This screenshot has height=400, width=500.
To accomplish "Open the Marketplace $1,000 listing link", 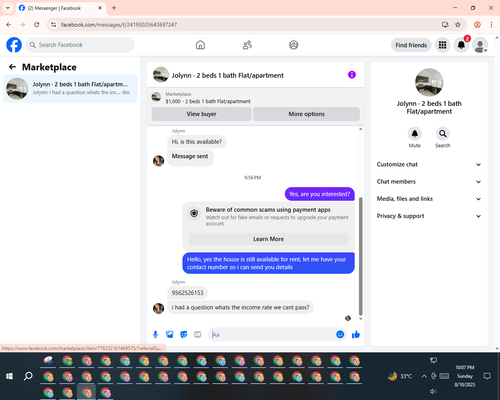I will coord(208,101).
